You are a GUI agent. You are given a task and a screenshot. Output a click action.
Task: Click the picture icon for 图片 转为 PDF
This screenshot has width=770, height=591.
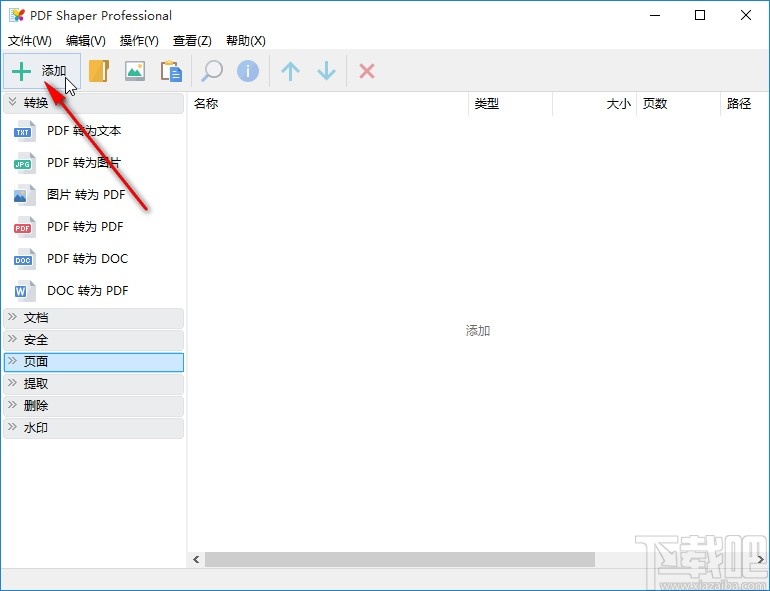[x=24, y=195]
